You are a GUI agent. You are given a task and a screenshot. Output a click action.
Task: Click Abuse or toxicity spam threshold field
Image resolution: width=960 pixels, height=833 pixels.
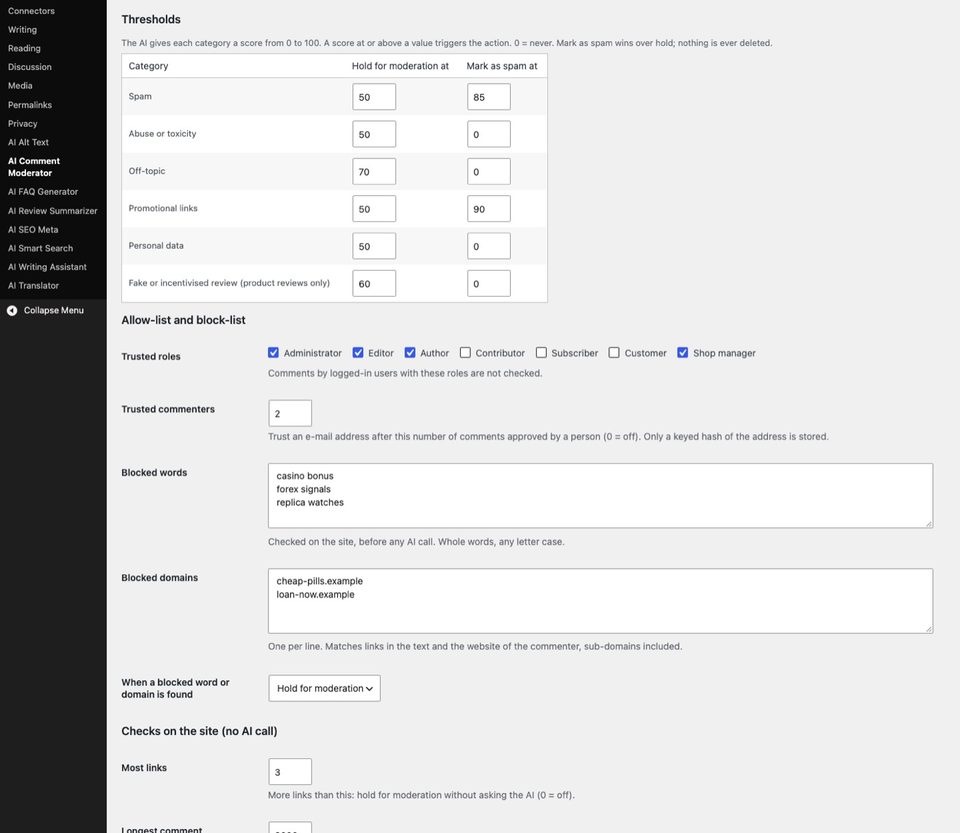[489, 135]
